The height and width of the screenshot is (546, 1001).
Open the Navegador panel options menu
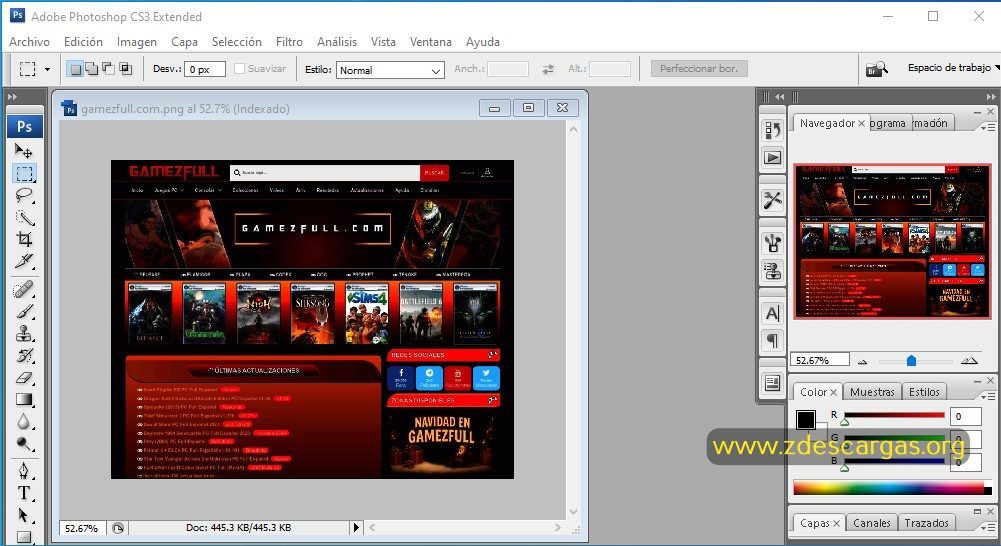pyautogui.click(x=988, y=127)
